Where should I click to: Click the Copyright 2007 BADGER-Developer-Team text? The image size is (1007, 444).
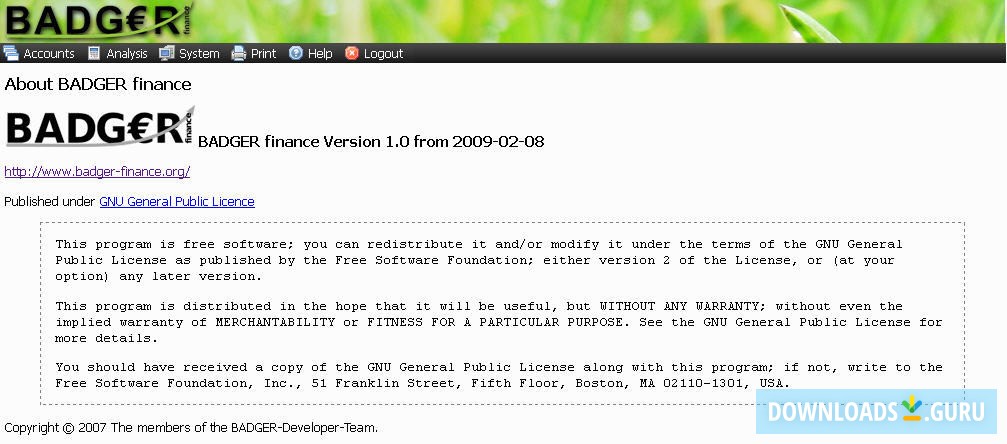pyautogui.click(x=191, y=427)
